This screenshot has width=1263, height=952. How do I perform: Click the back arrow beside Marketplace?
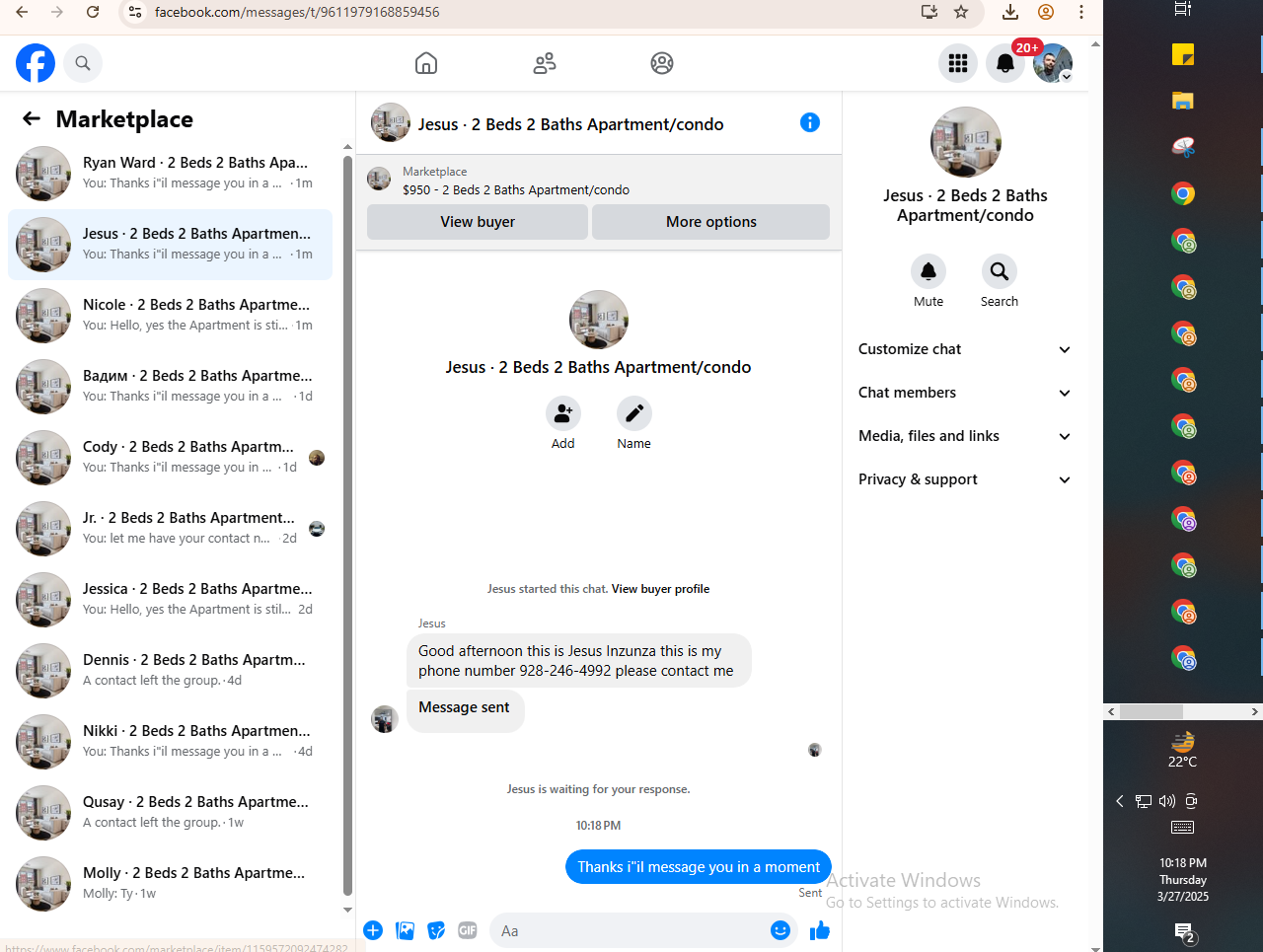click(32, 118)
